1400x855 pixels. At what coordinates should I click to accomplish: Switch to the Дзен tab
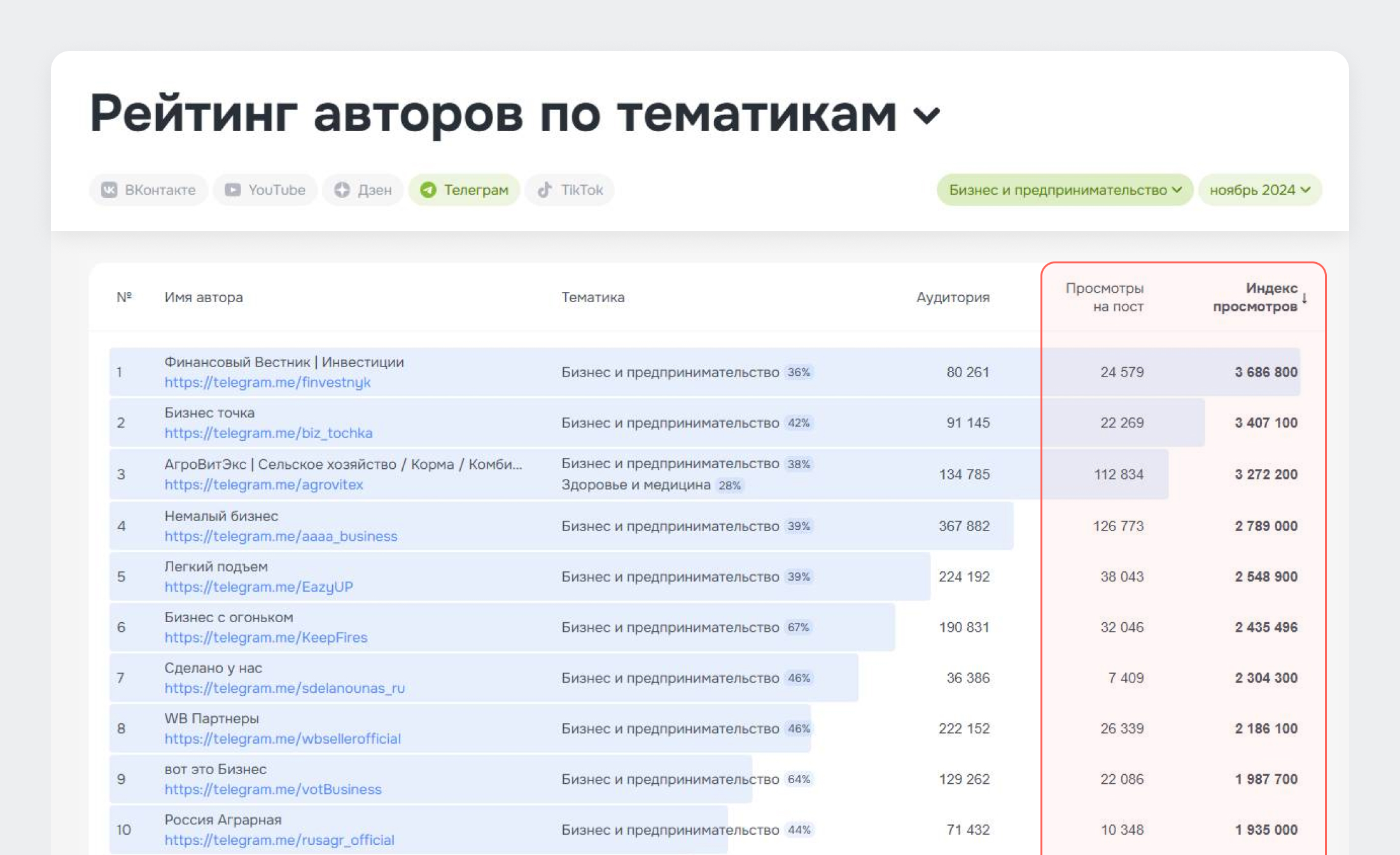(x=363, y=190)
